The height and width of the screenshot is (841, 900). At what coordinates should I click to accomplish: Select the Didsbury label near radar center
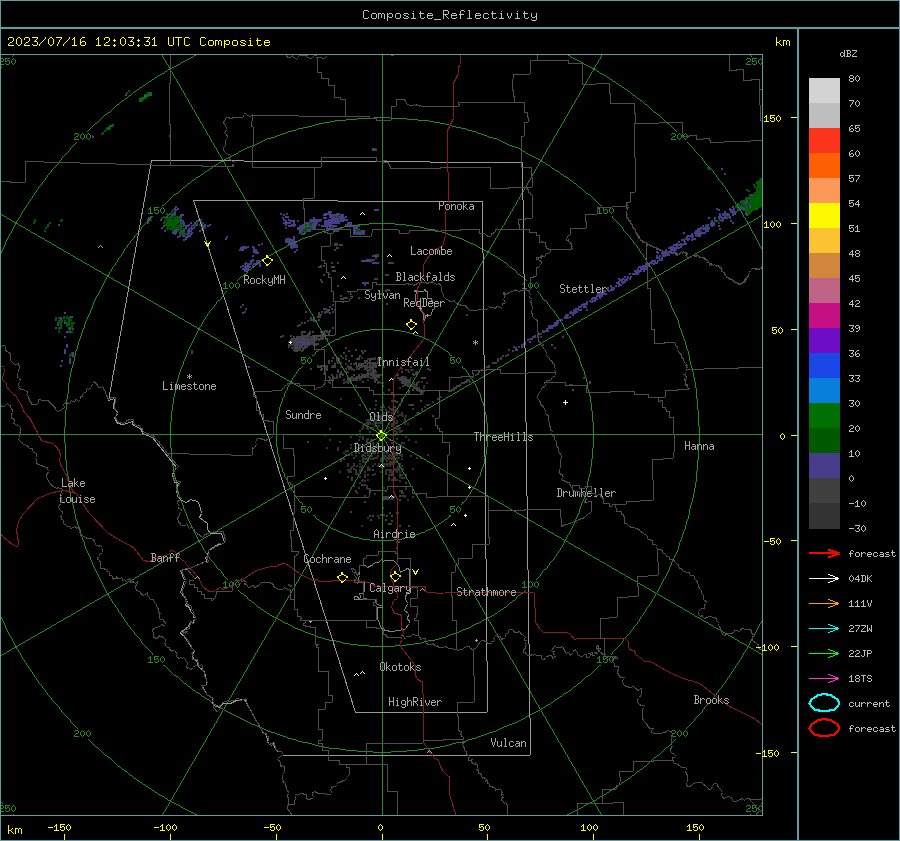(x=377, y=448)
